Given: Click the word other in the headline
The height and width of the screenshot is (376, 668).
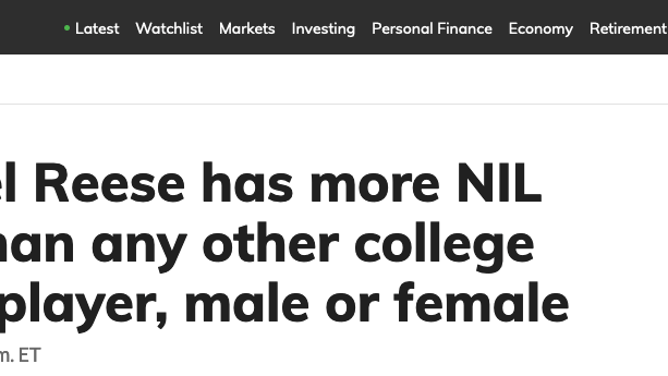Looking at the screenshot, I should [x=271, y=242].
